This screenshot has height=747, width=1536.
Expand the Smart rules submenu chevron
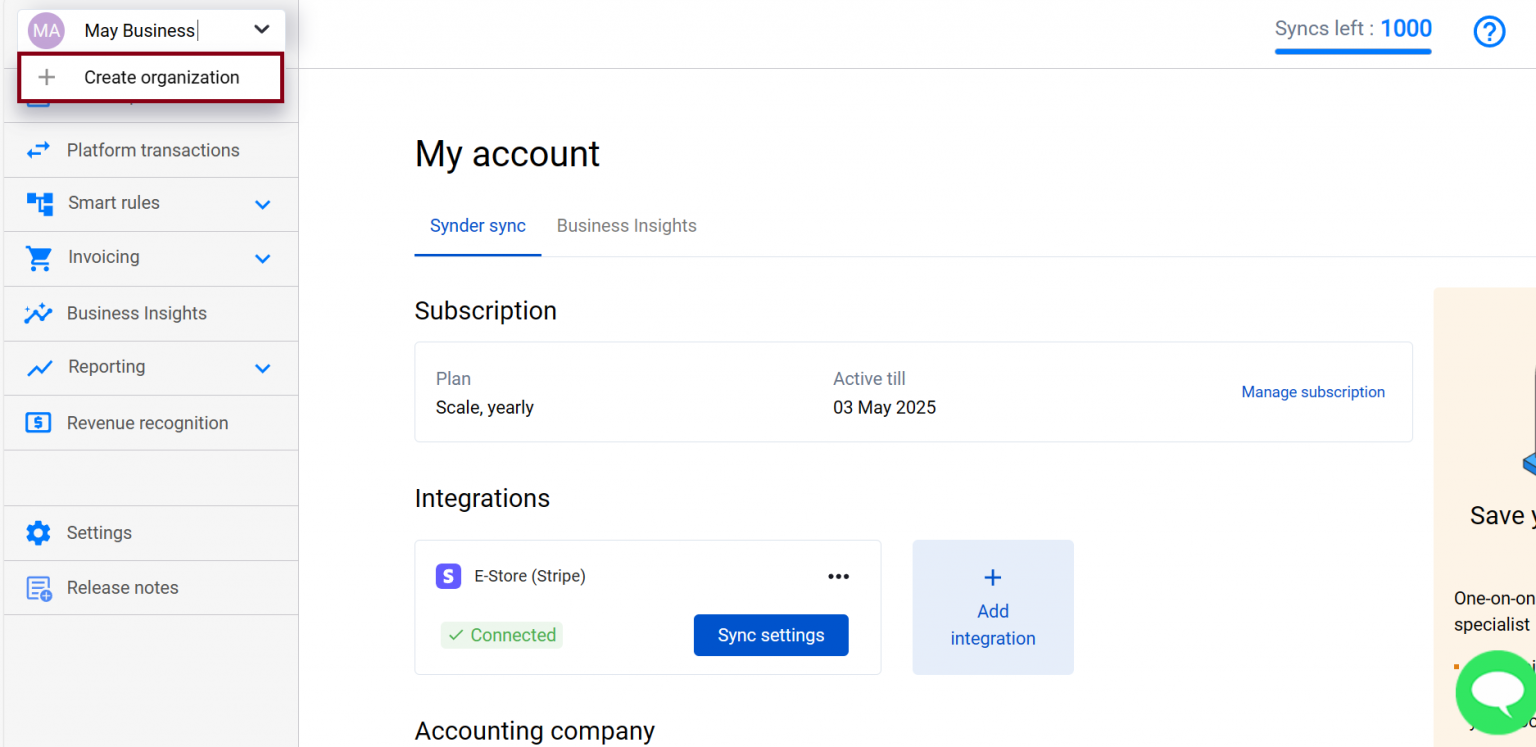[263, 204]
